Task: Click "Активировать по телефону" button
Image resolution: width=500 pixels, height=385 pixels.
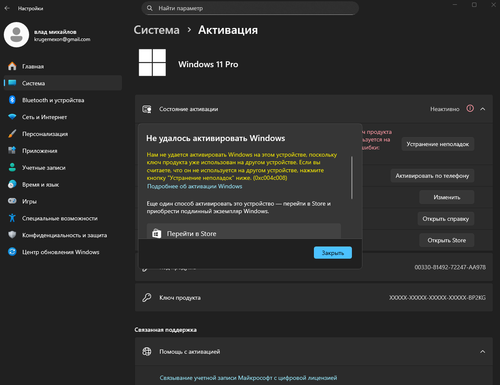Action: point(432,176)
